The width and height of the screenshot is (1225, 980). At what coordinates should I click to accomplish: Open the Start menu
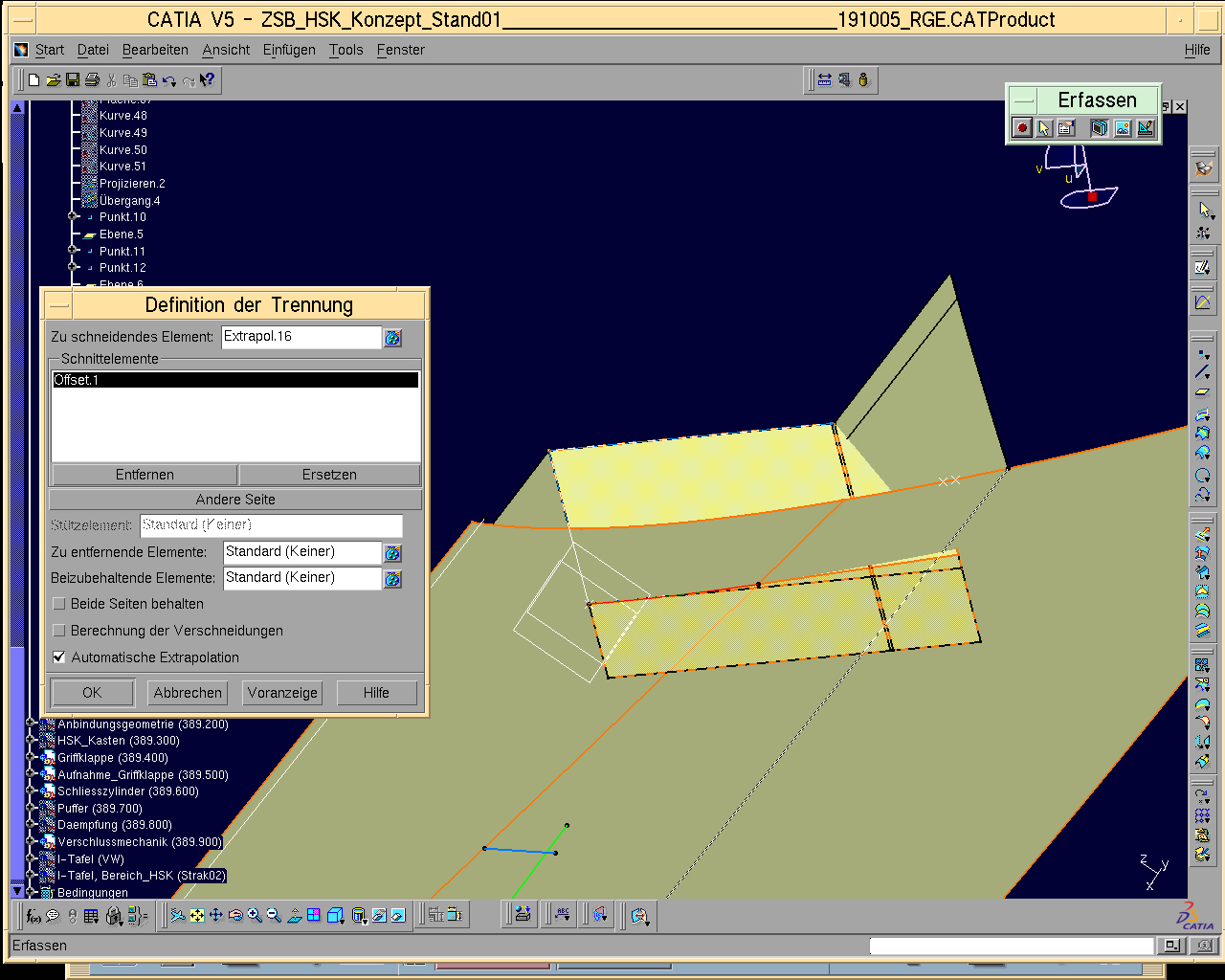tap(50, 50)
